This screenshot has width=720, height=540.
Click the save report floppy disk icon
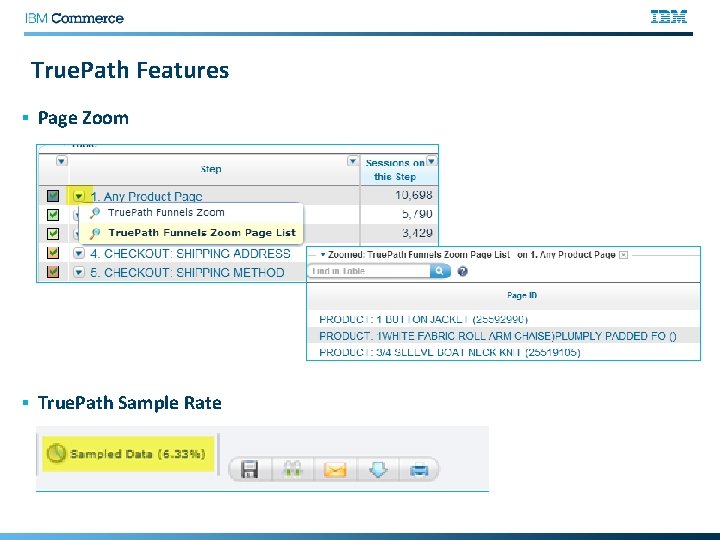[249, 469]
